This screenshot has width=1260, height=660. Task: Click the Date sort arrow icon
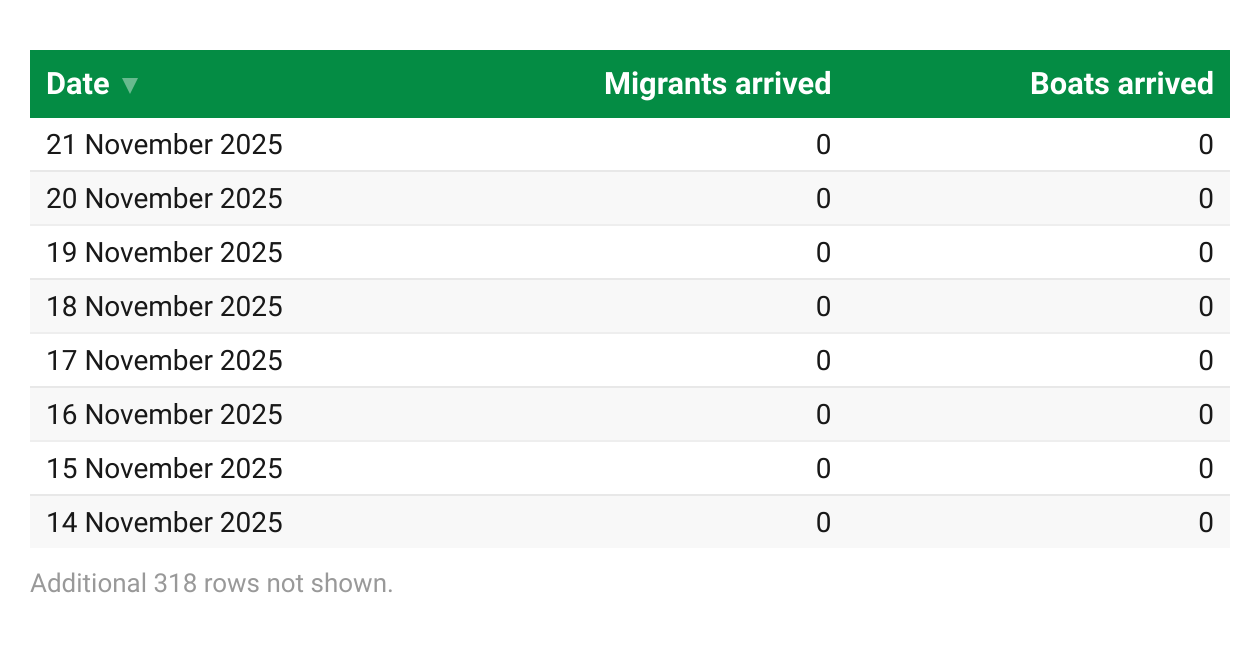coord(129,85)
